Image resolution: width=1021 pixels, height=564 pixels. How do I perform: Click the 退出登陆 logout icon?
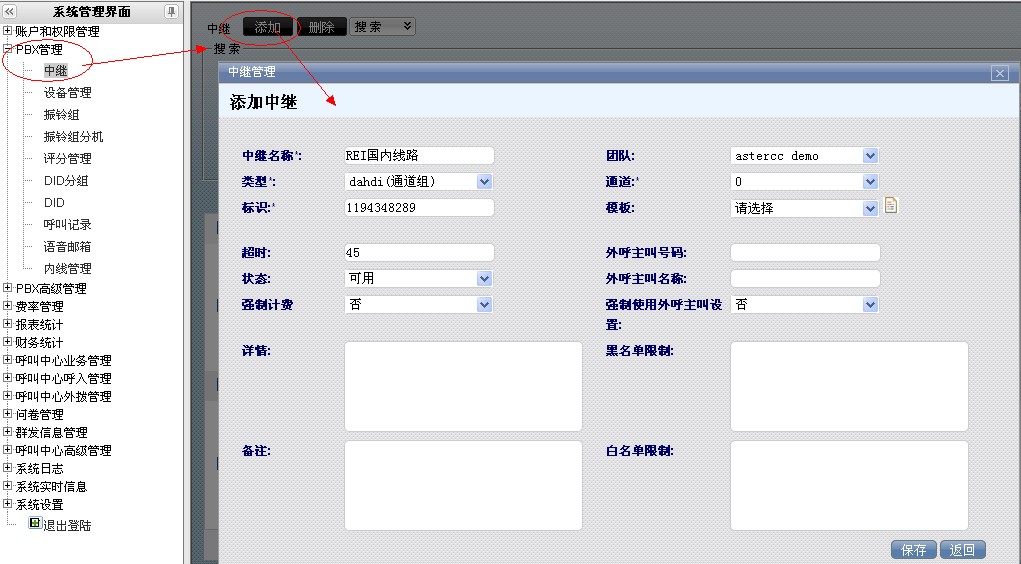pyautogui.click(x=35, y=523)
